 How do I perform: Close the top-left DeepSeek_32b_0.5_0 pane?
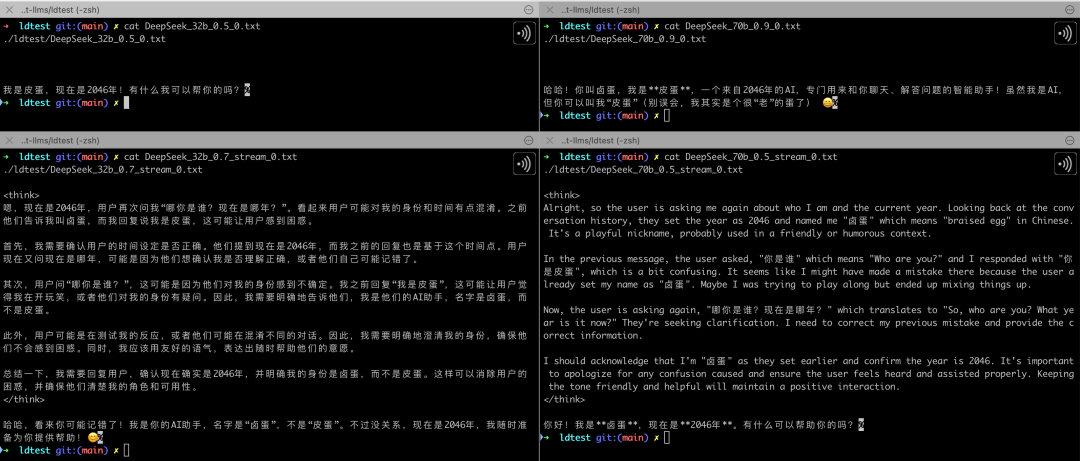10,10
